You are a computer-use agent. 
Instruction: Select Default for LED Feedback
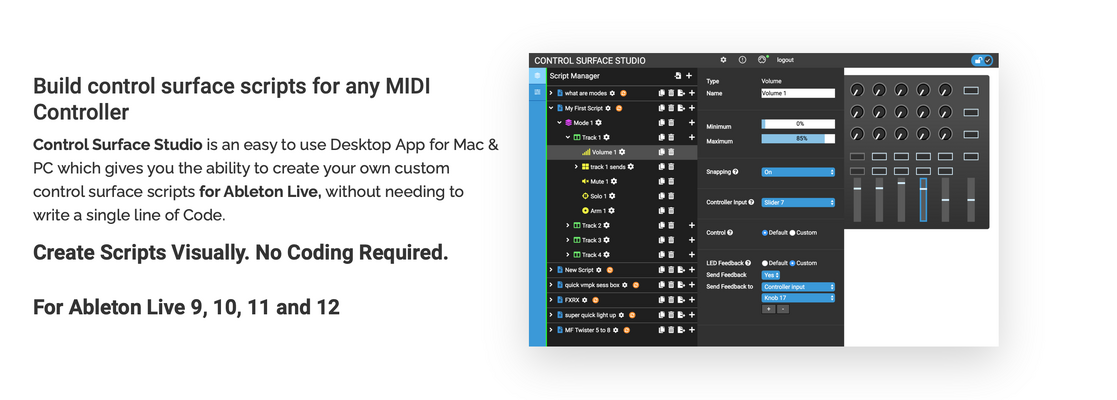pyautogui.click(x=765, y=263)
